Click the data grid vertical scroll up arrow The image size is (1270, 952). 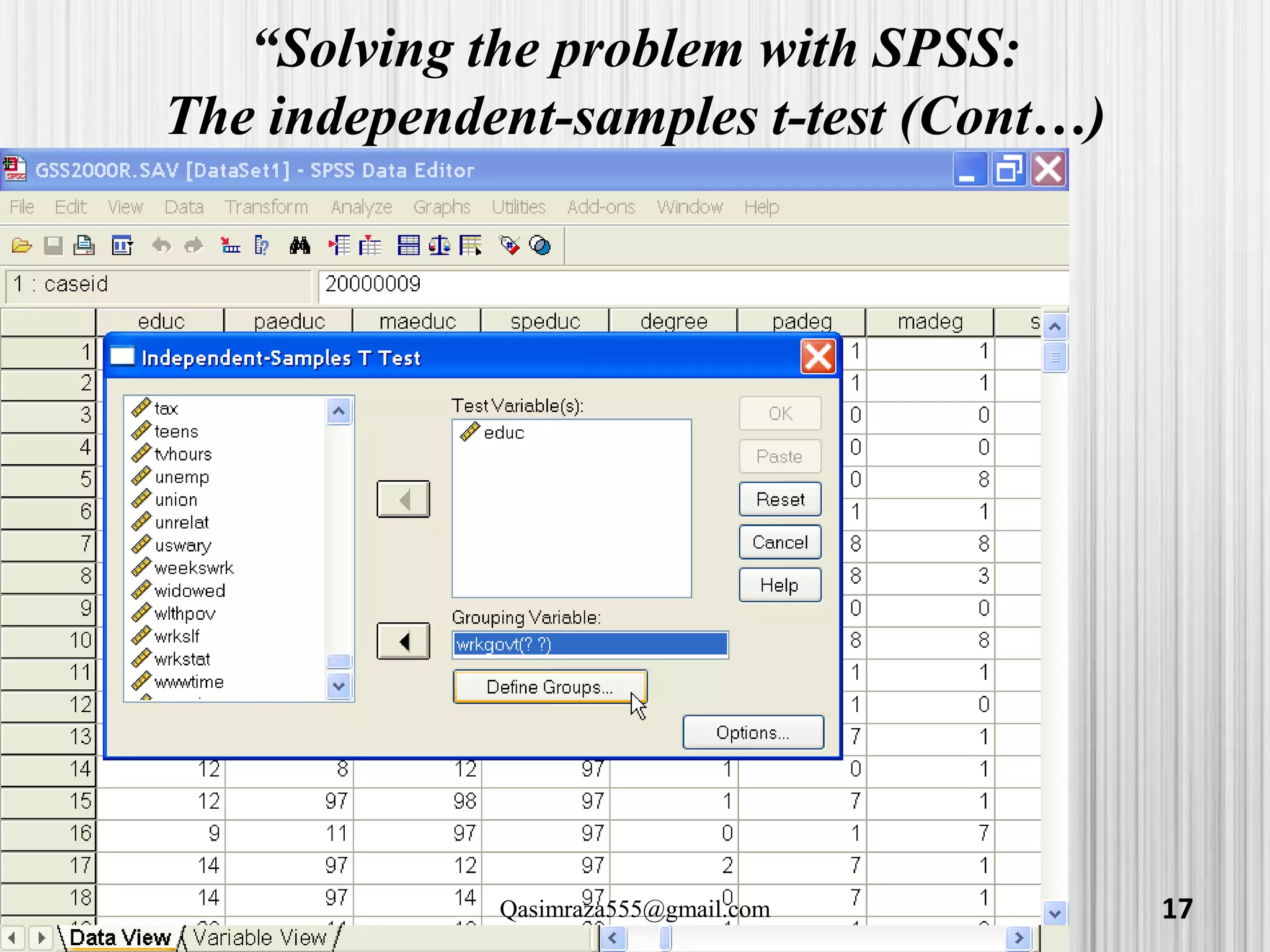click(1055, 326)
